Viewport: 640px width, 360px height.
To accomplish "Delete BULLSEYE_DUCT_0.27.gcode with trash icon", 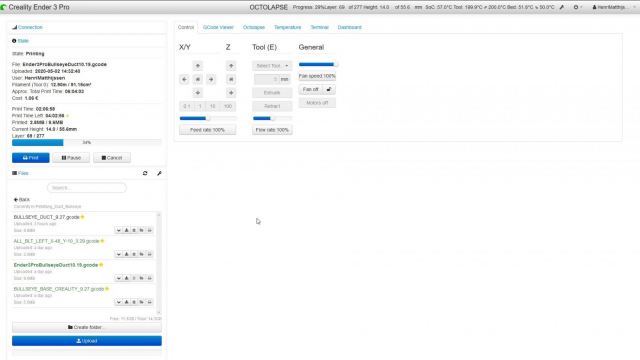I will [134, 230].
